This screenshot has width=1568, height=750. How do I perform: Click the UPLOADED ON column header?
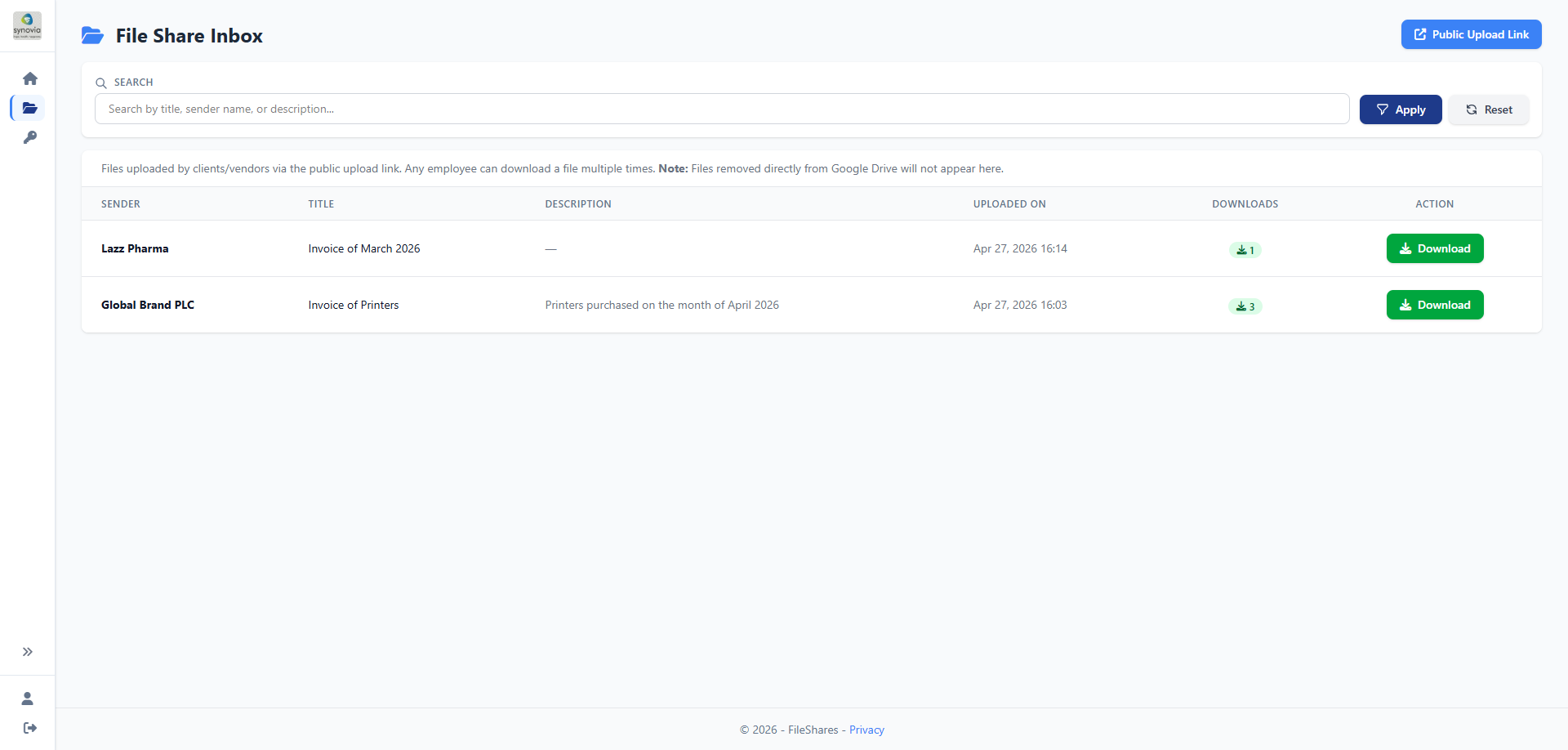[1009, 204]
